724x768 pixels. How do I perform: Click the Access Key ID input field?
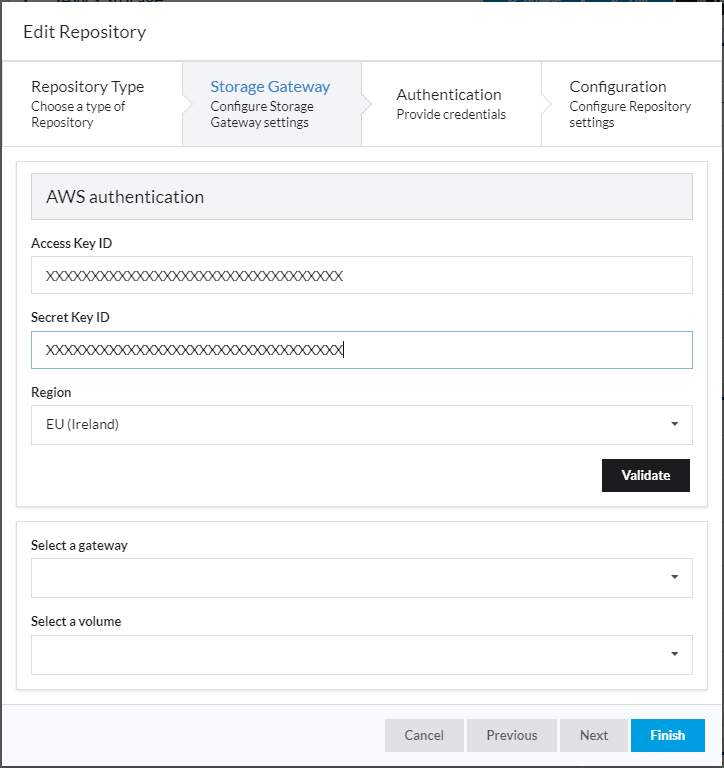coord(361,275)
